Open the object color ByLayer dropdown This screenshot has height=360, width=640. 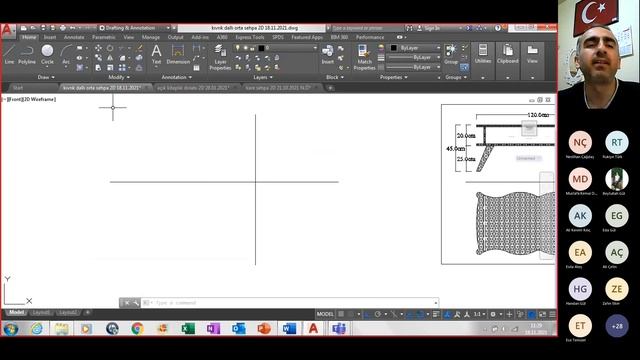(415, 48)
